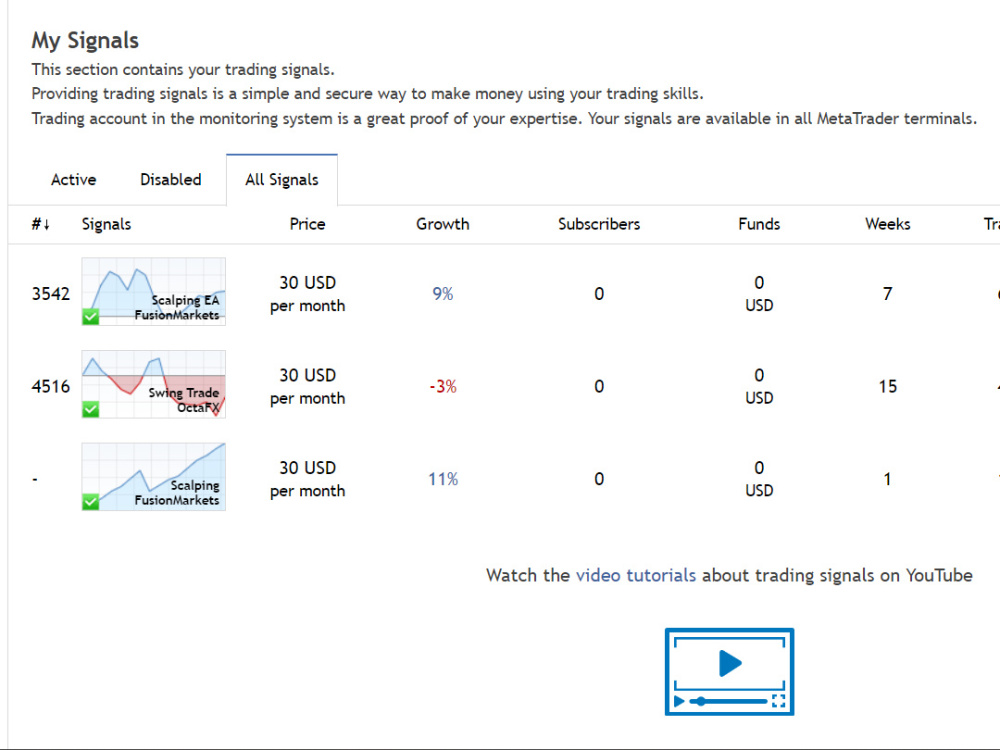Switch to the Disabled tab

pos(170,180)
